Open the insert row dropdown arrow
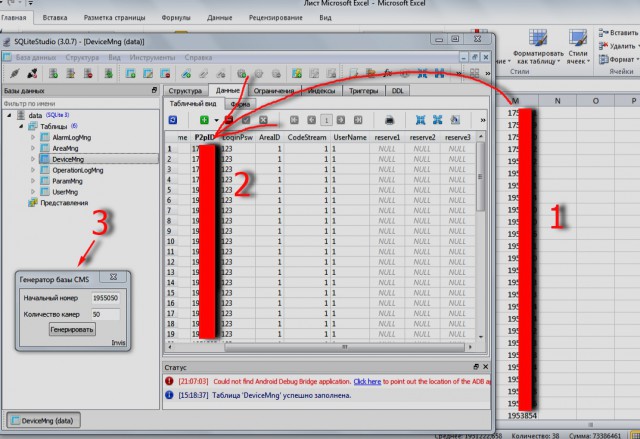This screenshot has width=640, height=439. pyautogui.click(x=216, y=120)
